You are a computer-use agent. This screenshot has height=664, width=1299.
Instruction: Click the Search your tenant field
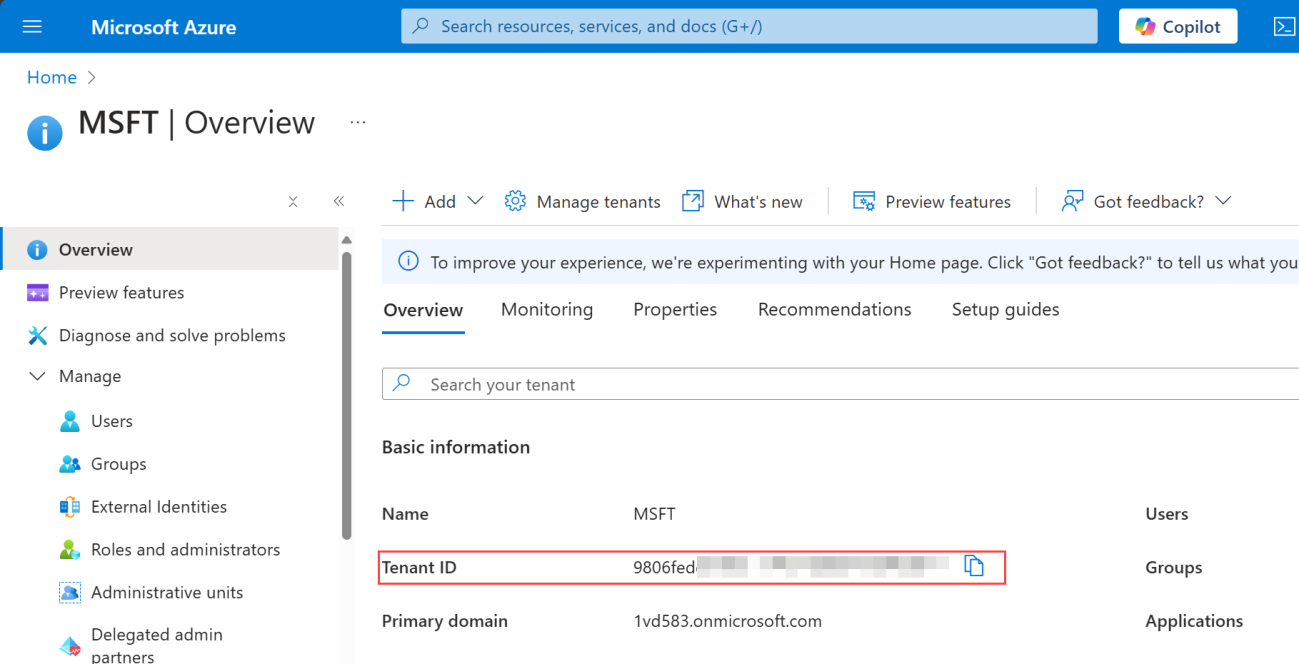point(840,384)
